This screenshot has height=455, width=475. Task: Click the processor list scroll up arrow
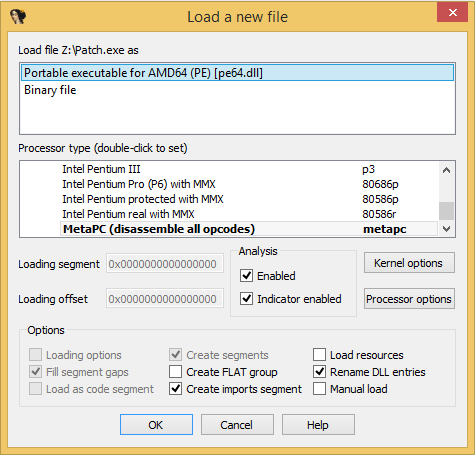(x=446, y=170)
